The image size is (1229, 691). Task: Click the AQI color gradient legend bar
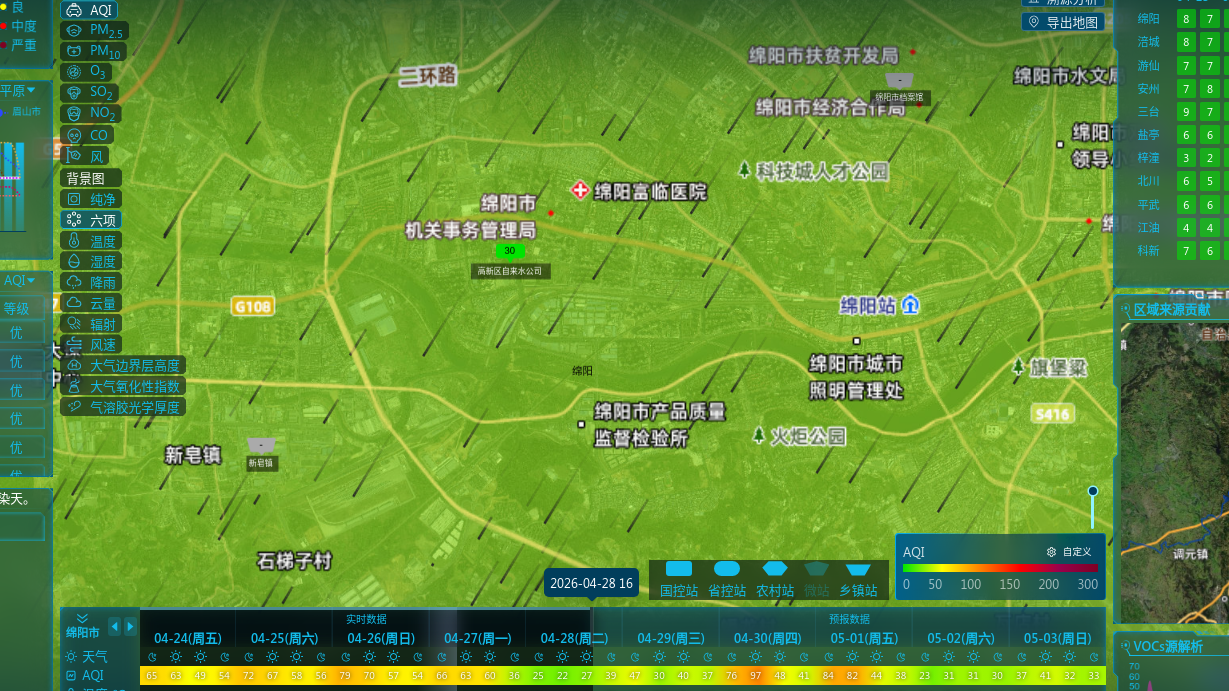(1000, 568)
